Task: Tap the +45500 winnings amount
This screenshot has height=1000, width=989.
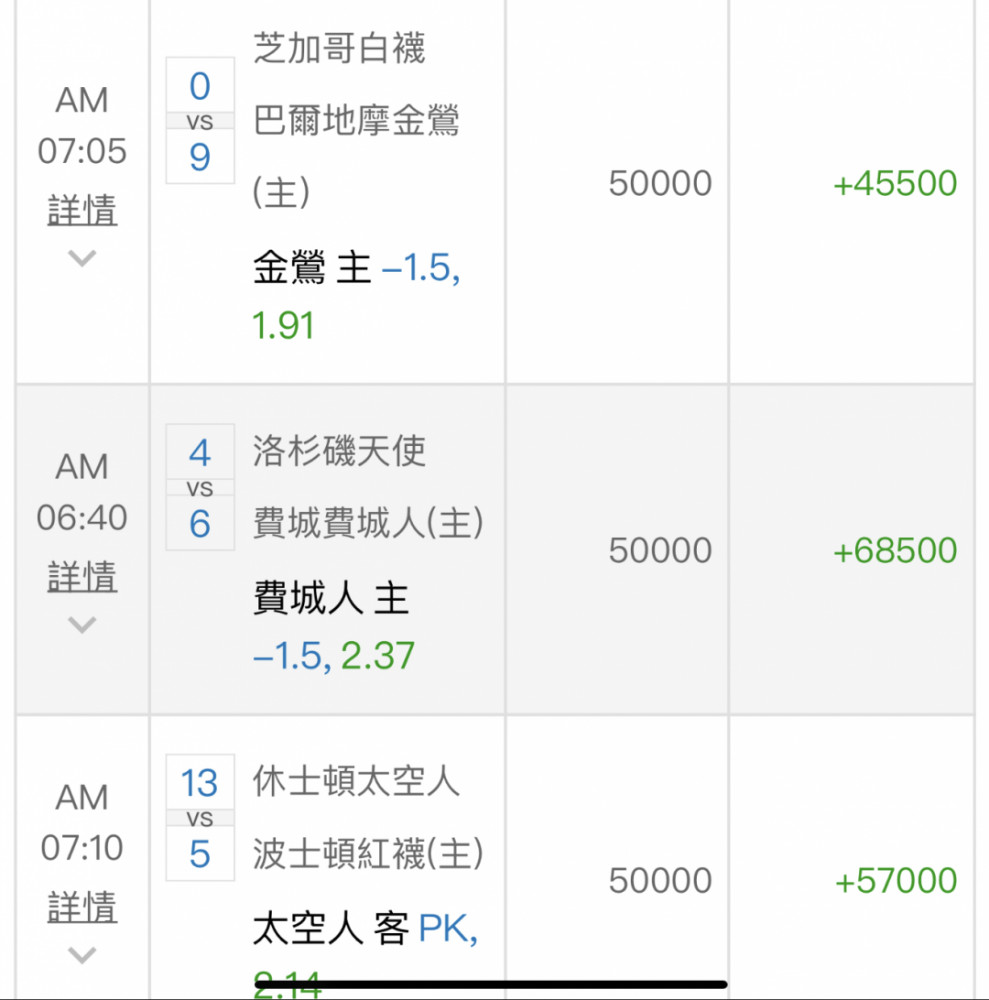Action: click(x=895, y=183)
